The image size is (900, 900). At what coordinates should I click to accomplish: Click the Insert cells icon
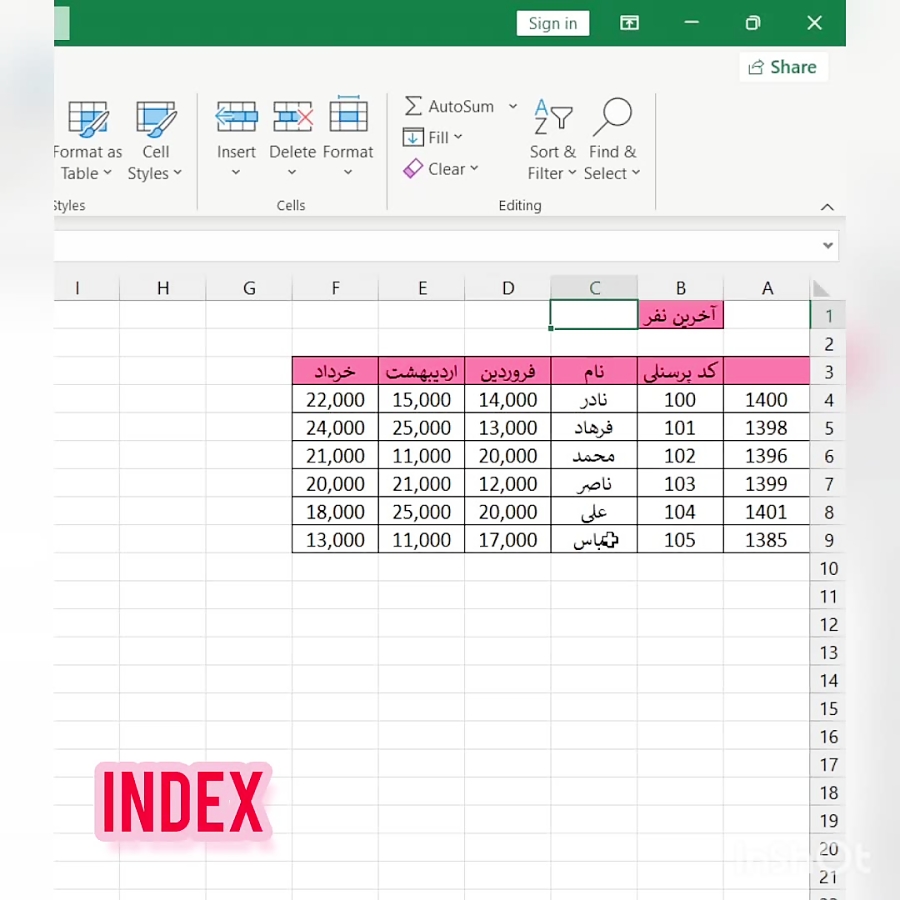click(x=236, y=118)
